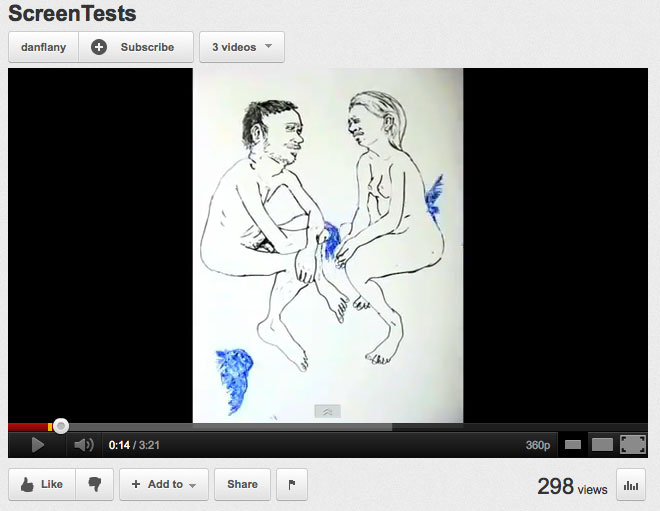The width and height of the screenshot is (660, 511).
Task: Open the danflany channel button
Action: [43, 47]
